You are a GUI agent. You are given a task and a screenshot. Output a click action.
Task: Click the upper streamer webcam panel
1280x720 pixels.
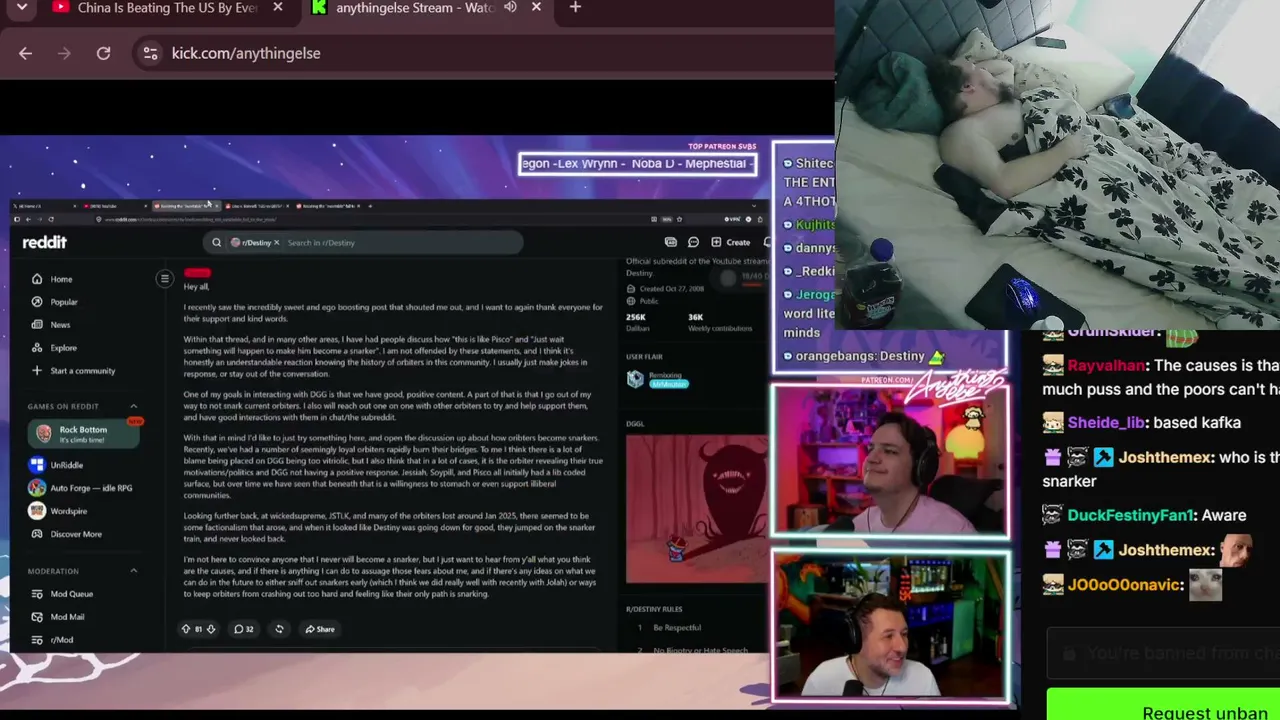pyautogui.click(x=889, y=461)
